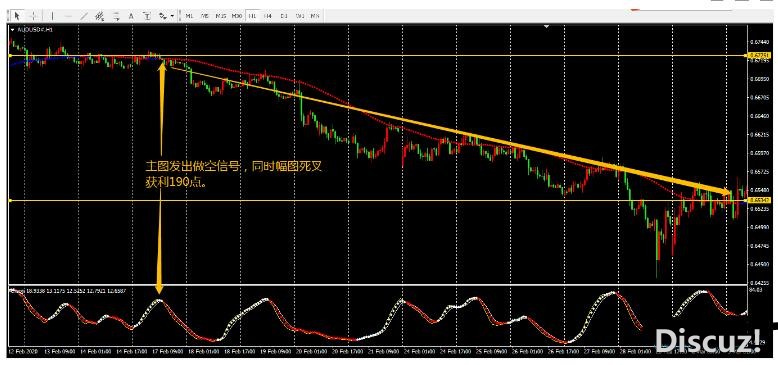Switch chart to W1 timeframe
The width and height of the screenshot is (778, 365).
pos(300,15)
